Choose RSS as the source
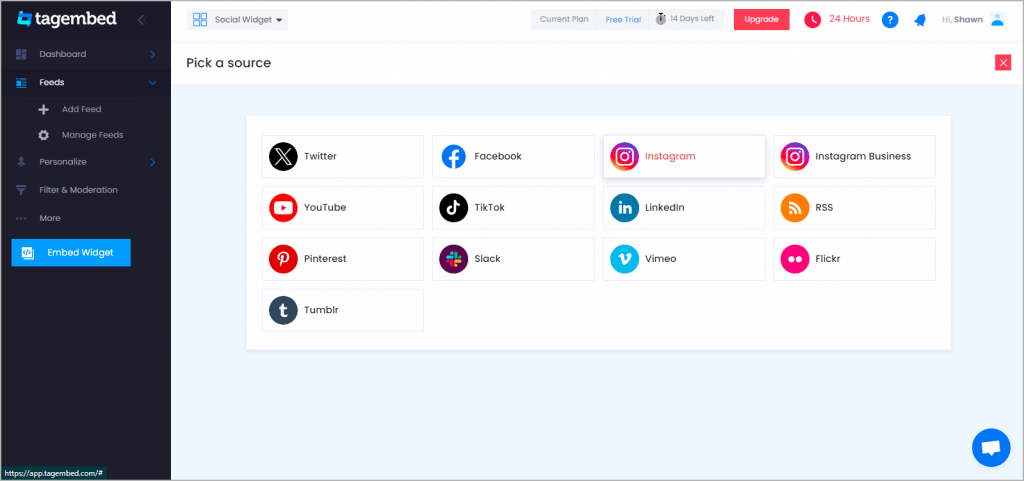This screenshot has height=481, width=1024. tap(854, 208)
